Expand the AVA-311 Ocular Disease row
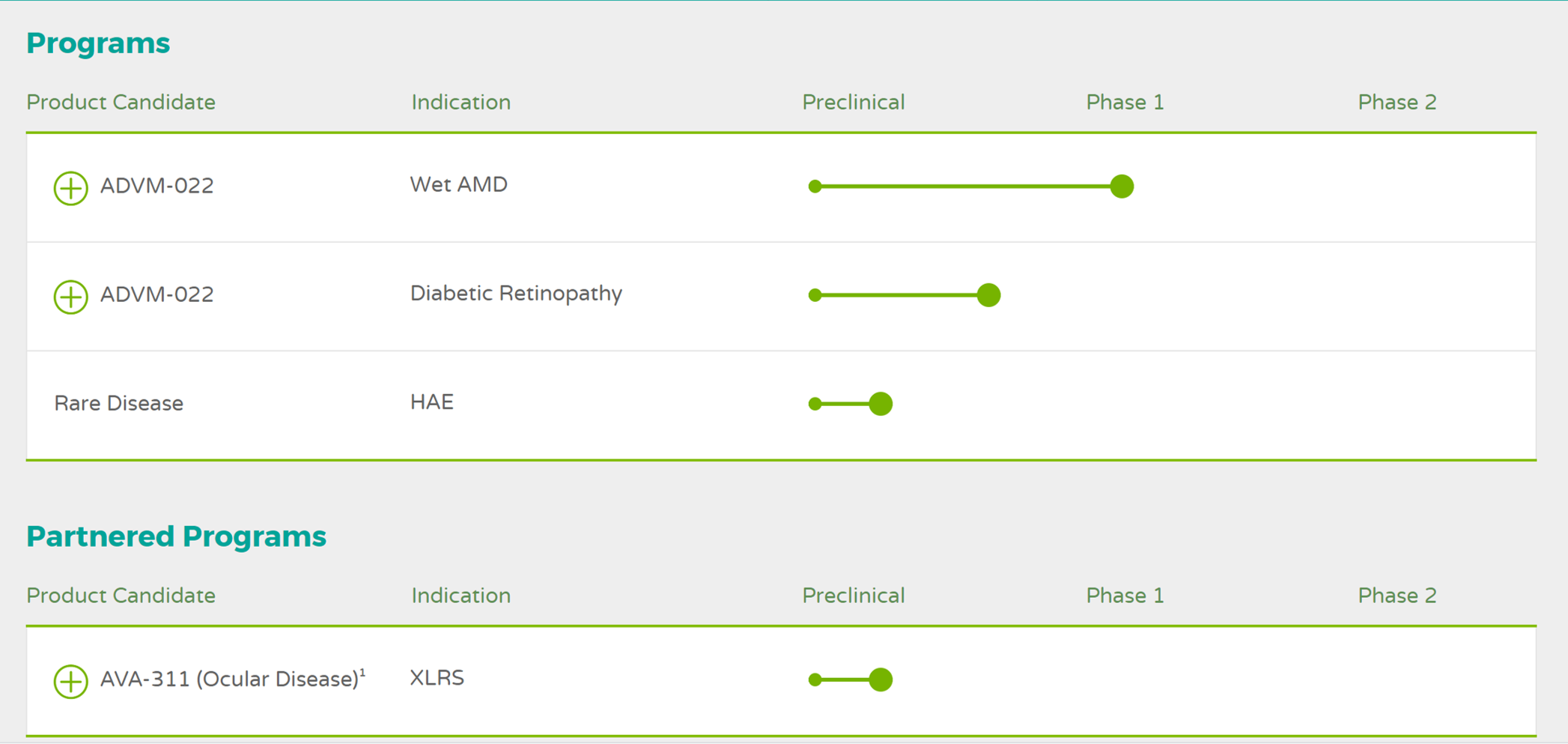Screen dimensions: 1568x744 (71, 681)
